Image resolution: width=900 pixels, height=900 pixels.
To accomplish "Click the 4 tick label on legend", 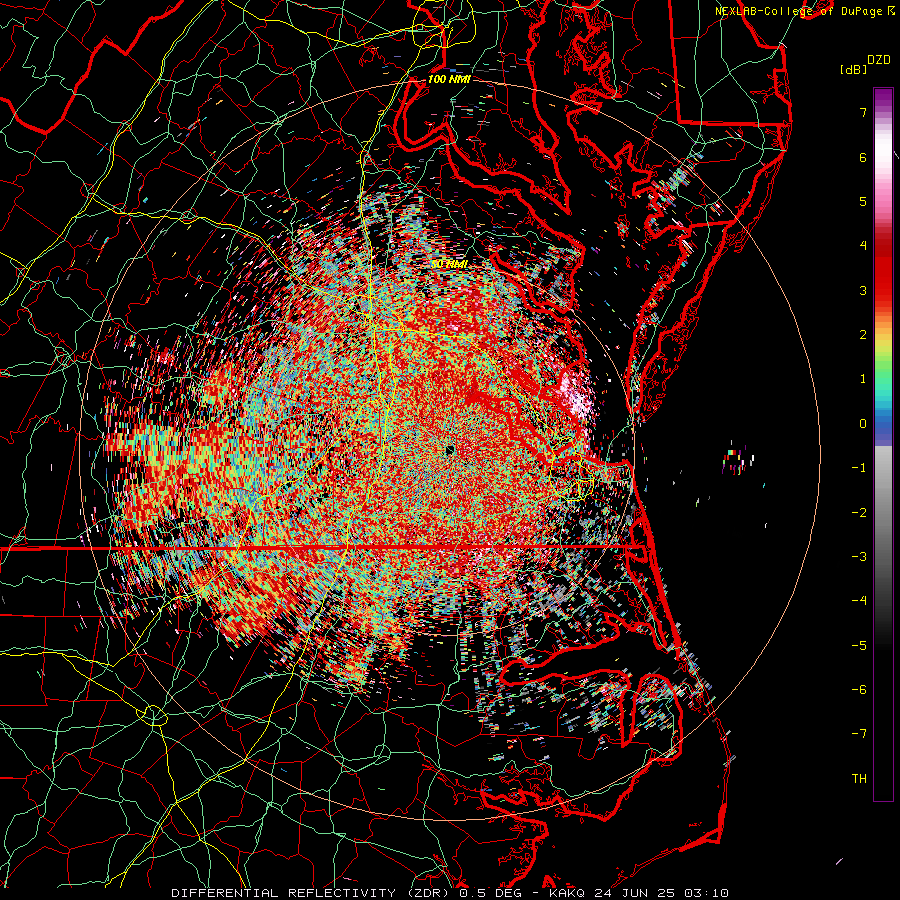I will coord(863,246).
